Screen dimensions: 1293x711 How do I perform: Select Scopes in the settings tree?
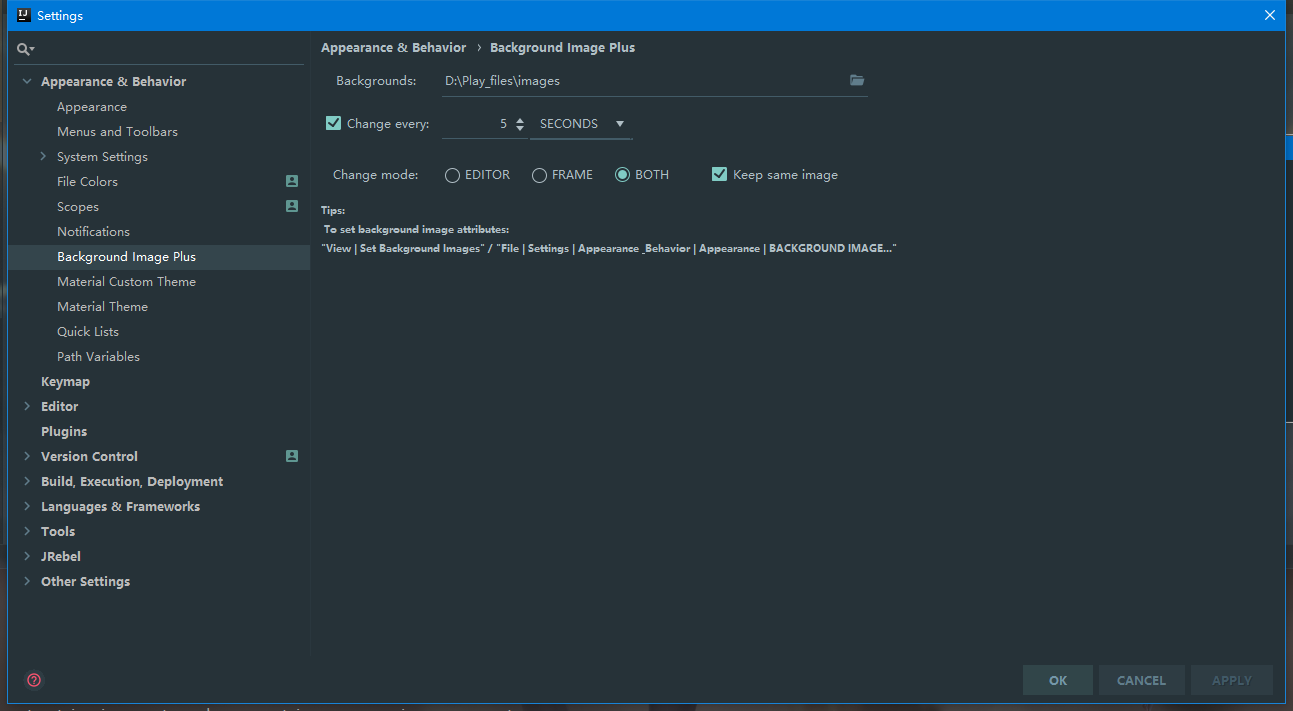point(78,207)
